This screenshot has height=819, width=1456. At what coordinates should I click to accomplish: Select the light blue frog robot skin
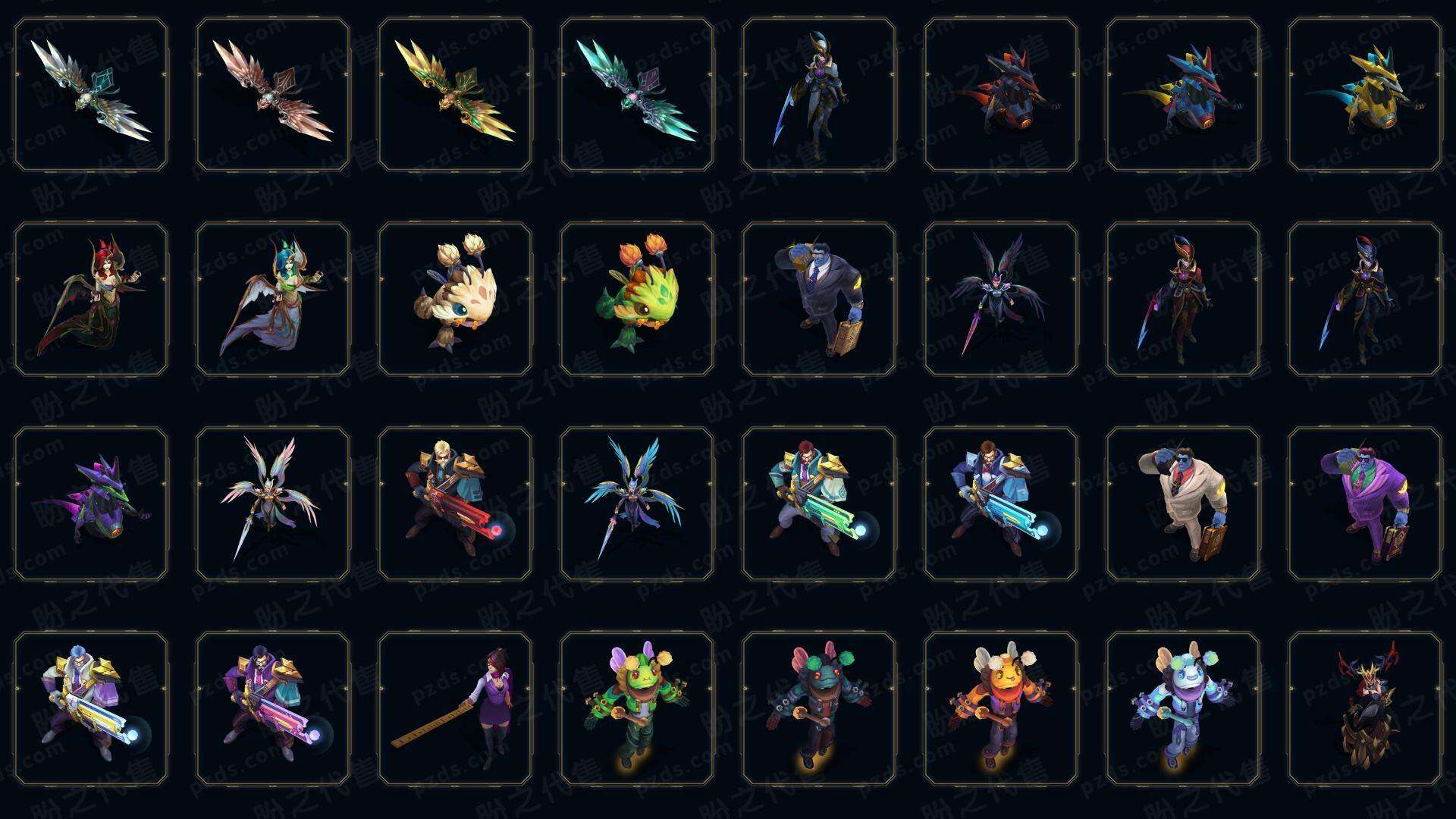coord(1183,708)
